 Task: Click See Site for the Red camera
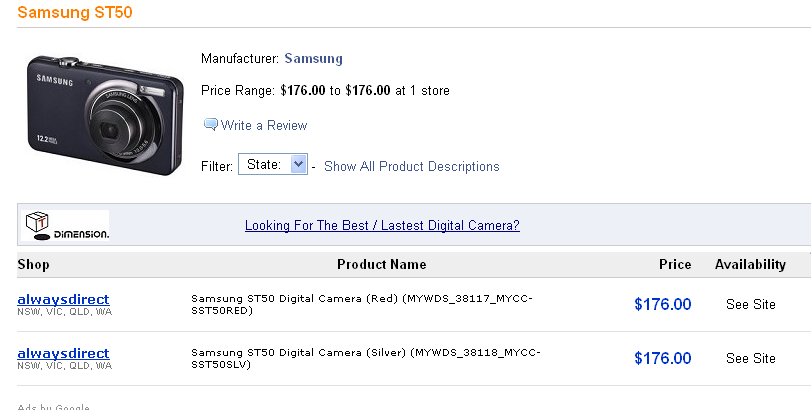click(751, 304)
